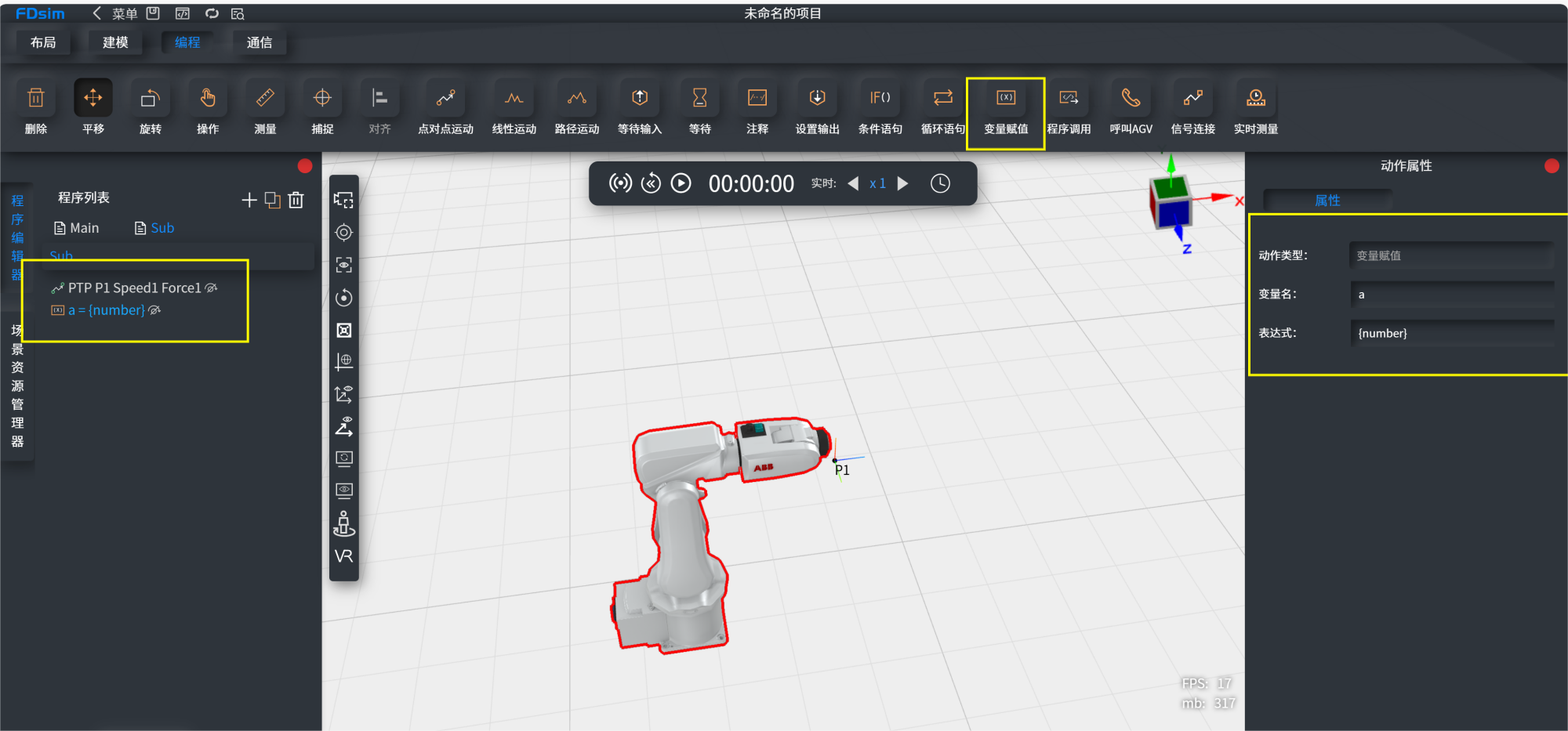Image resolution: width=1568 pixels, height=731 pixels.
Task: Select the 循环语句 loop statement icon
Action: click(x=942, y=111)
